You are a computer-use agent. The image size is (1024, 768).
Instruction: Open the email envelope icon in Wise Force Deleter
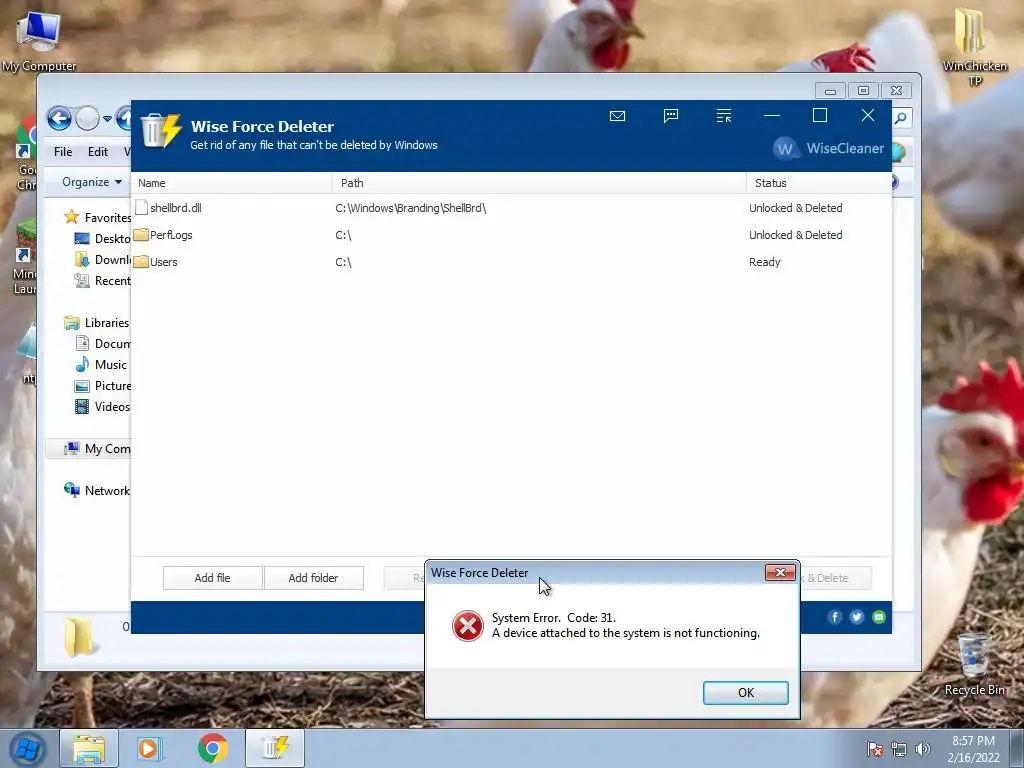pos(617,116)
